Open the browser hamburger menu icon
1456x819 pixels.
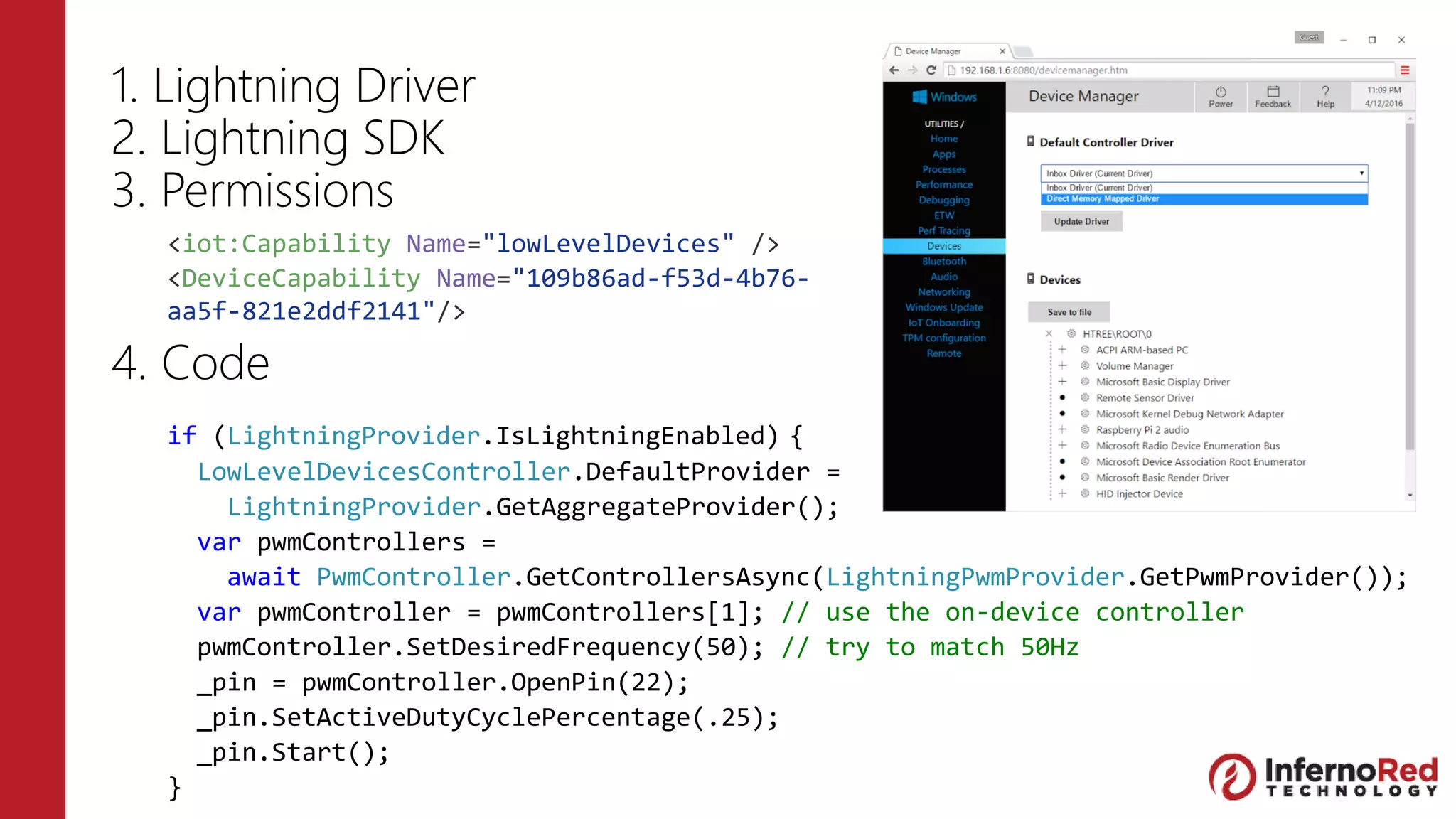coord(1405,70)
